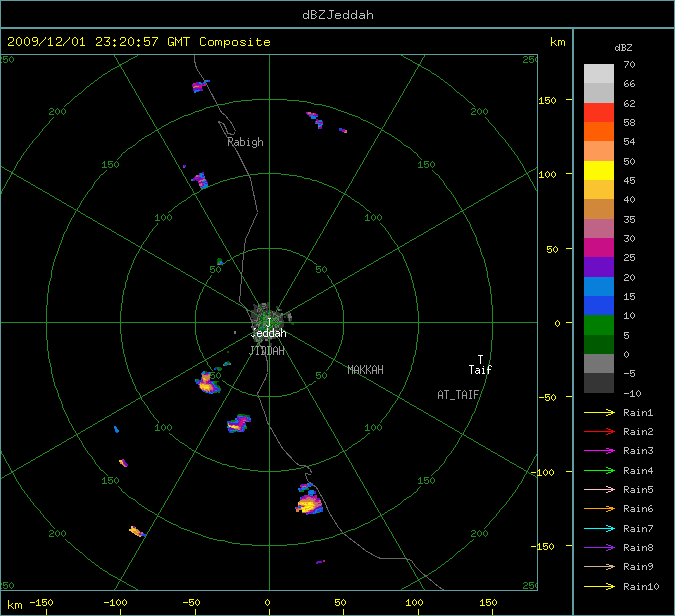Click the 100 value on bottom km axis
This screenshot has width=675, height=616.
click(414, 603)
